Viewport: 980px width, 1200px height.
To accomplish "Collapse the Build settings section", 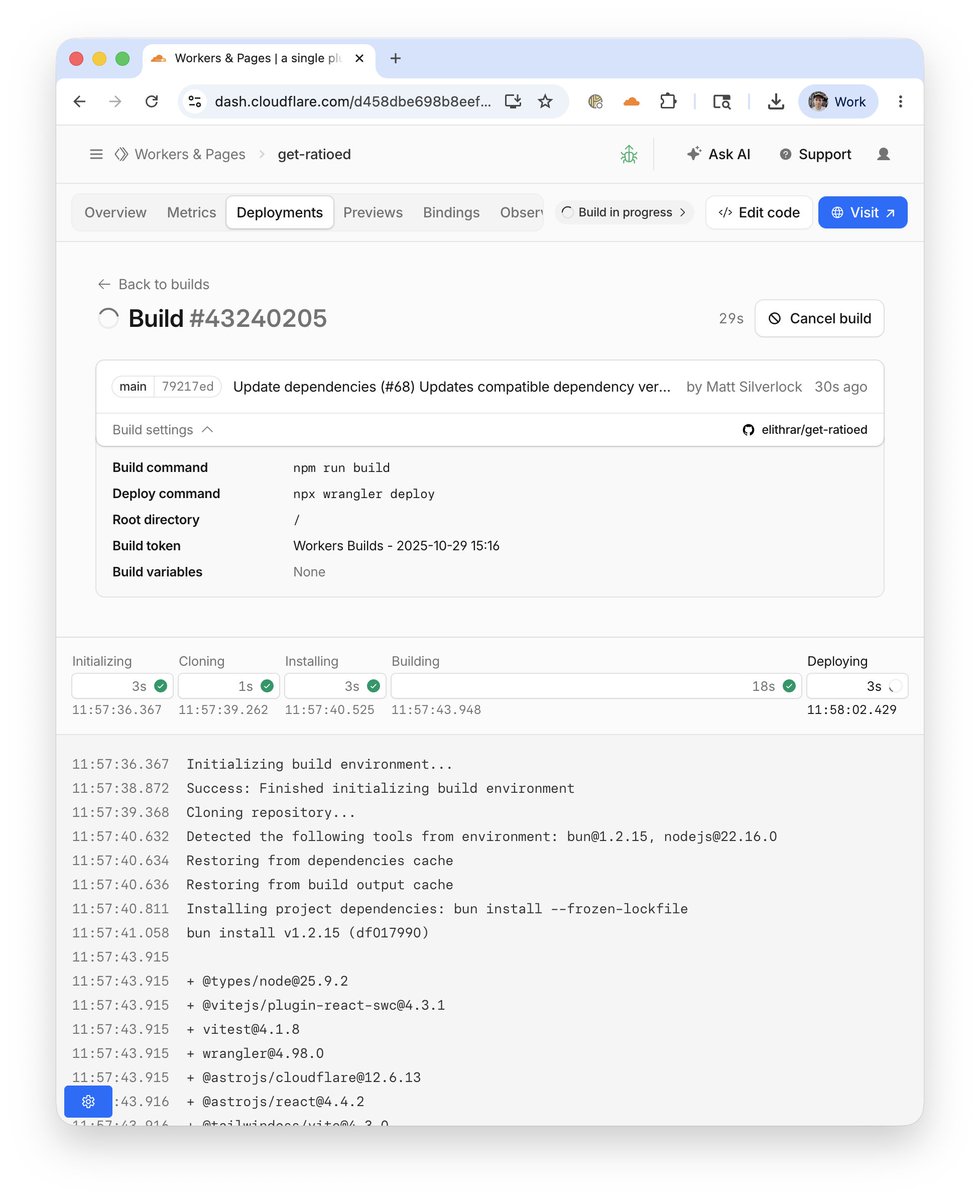I will tap(163, 430).
